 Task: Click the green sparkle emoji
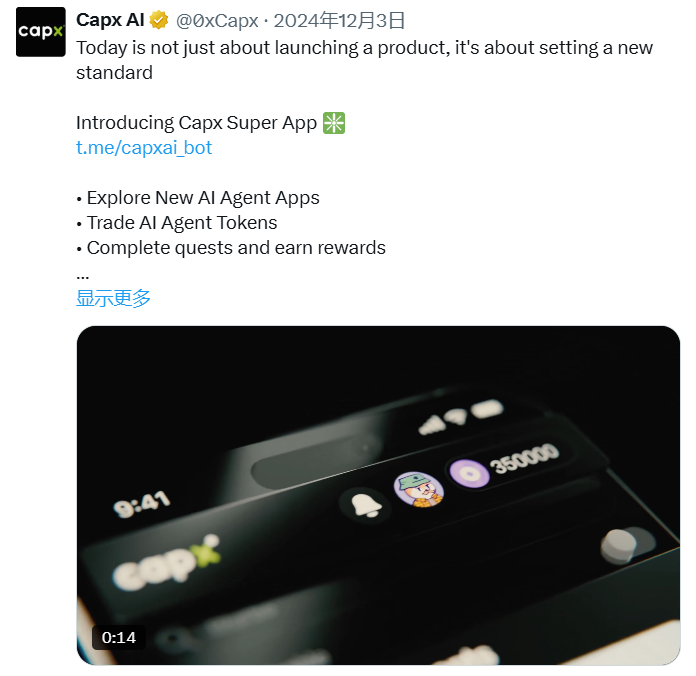tap(334, 123)
